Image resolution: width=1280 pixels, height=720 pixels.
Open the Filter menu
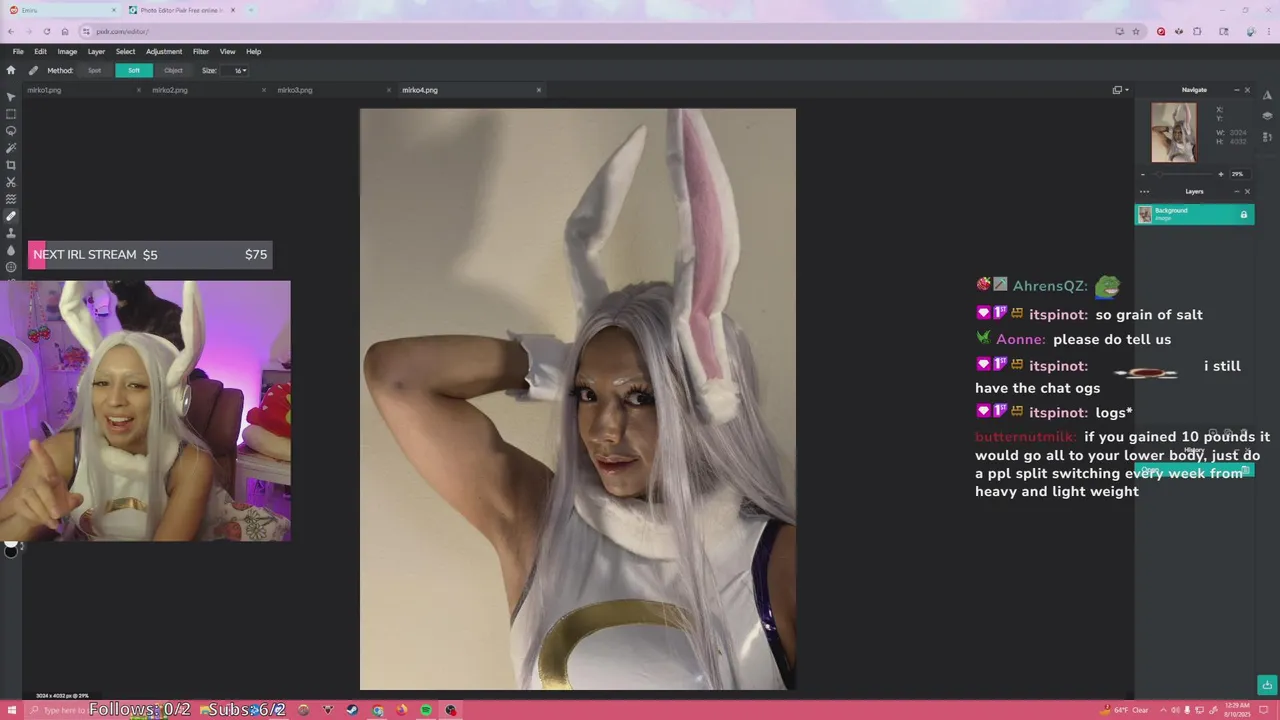tap(201, 51)
